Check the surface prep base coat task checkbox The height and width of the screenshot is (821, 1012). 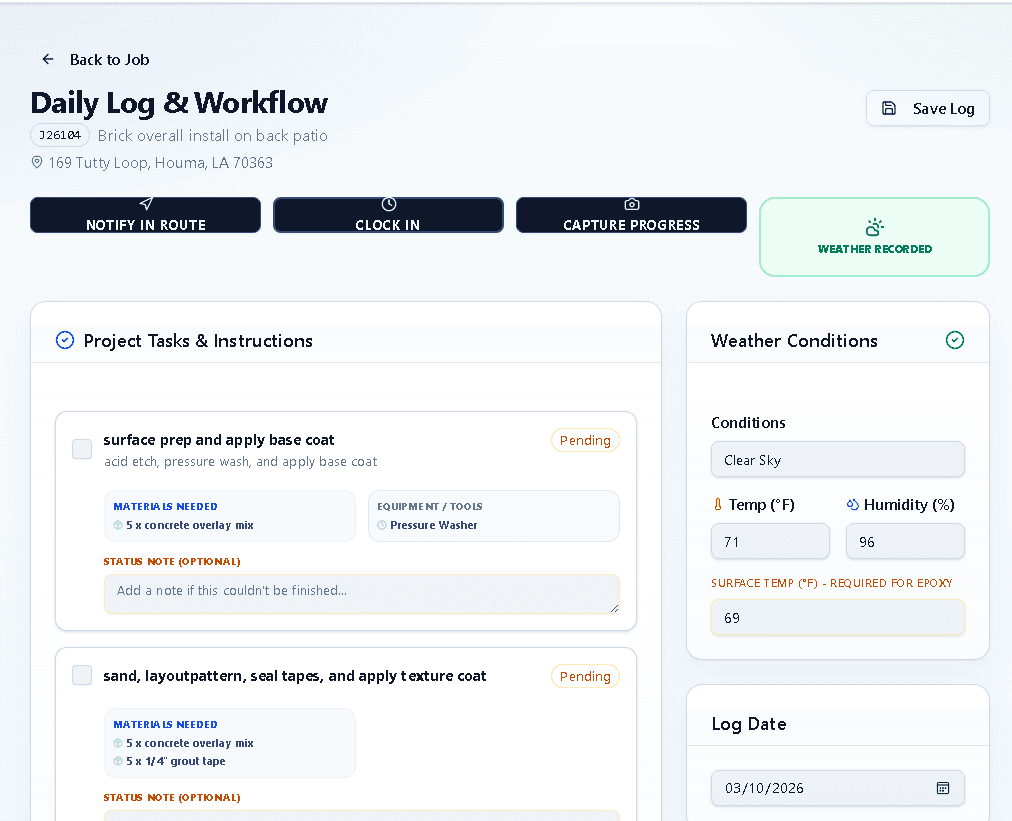pos(81,448)
